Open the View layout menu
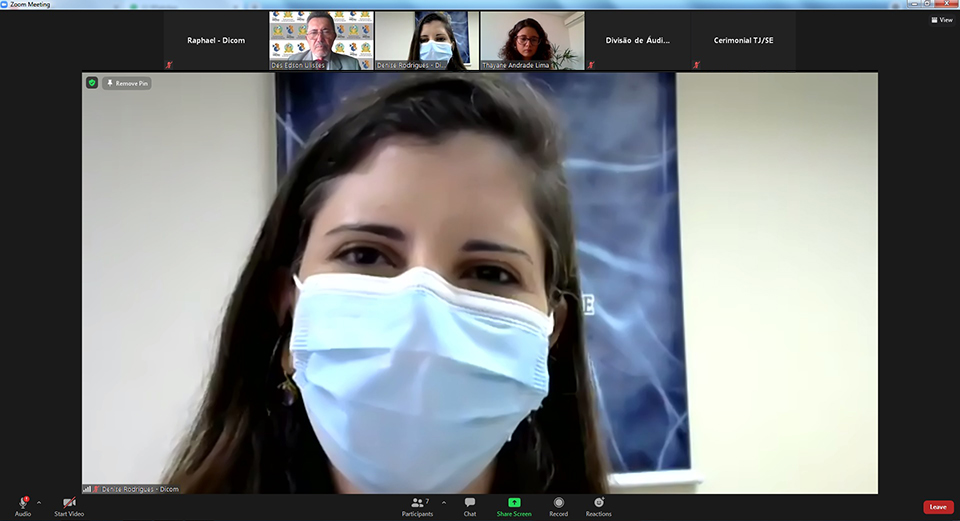The image size is (960, 521). pyautogui.click(x=941, y=20)
